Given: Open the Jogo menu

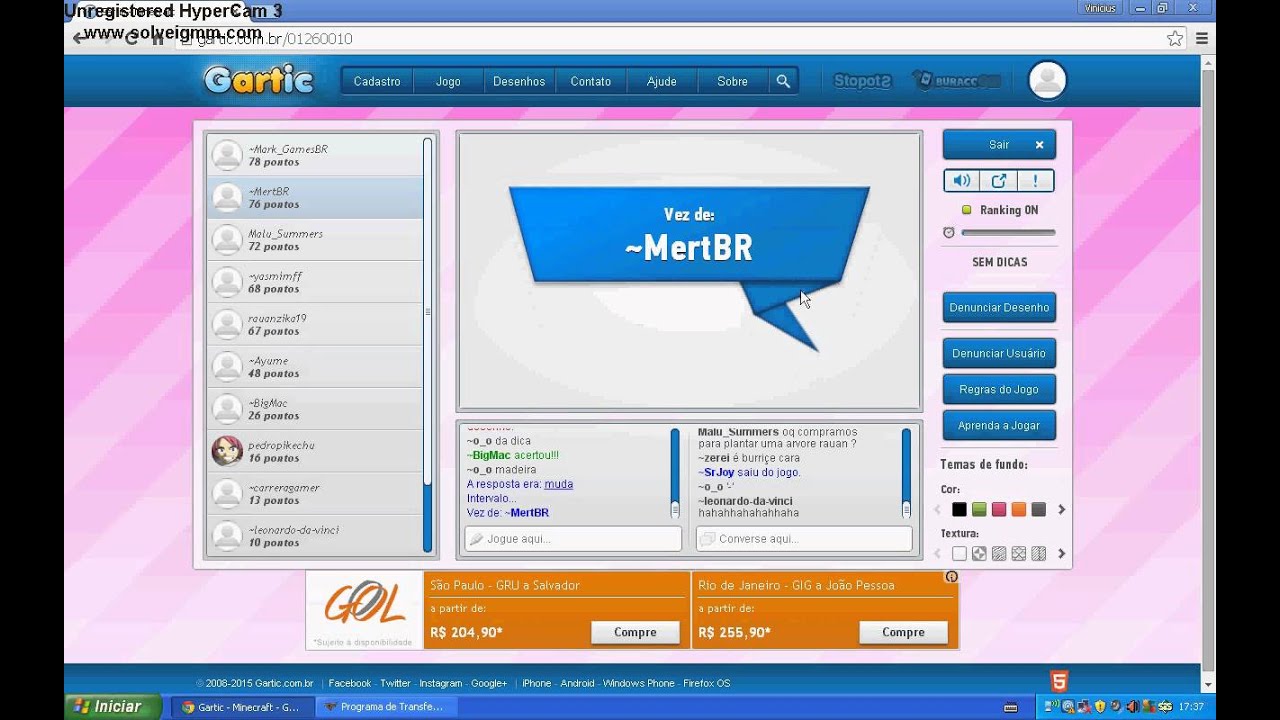Looking at the screenshot, I should click(448, 82).
